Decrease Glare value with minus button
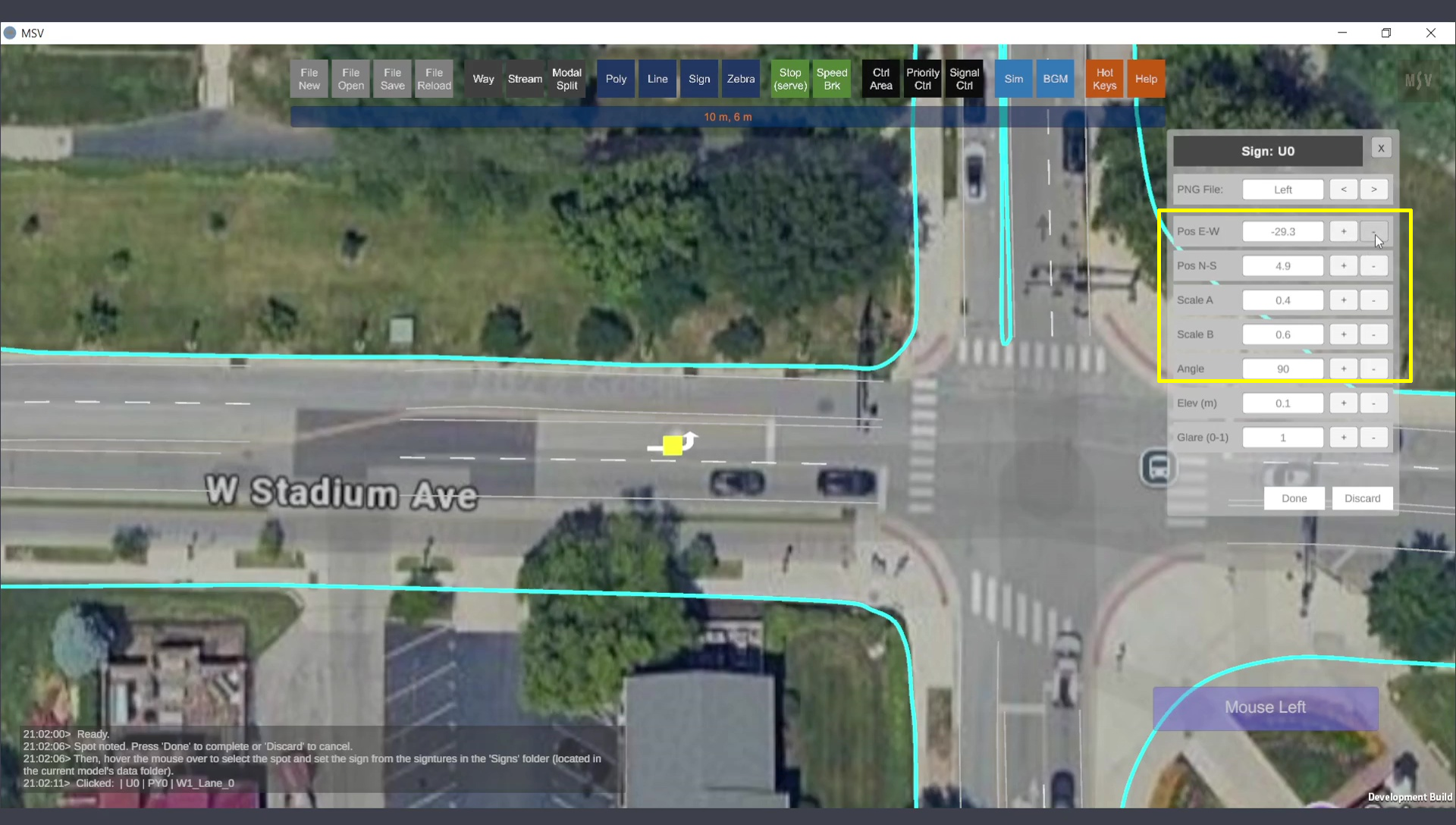The image size is (1456, 825). [x=1373, y=438]
